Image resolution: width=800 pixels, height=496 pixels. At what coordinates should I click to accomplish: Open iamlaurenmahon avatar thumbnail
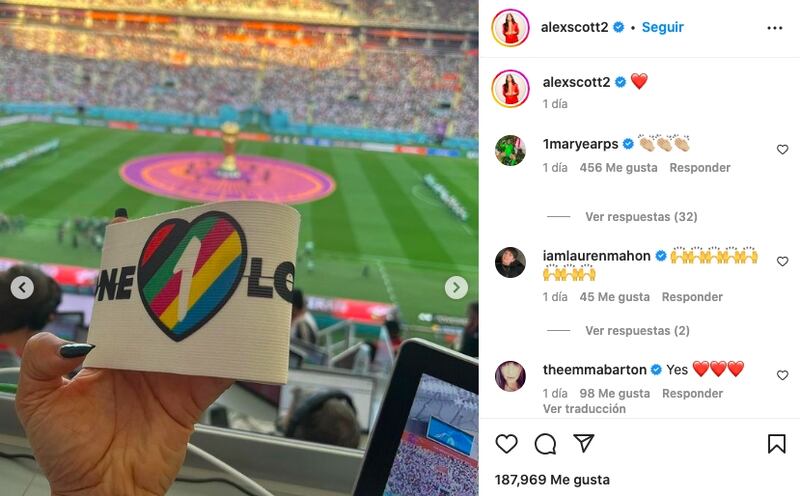tap(510, 262)
